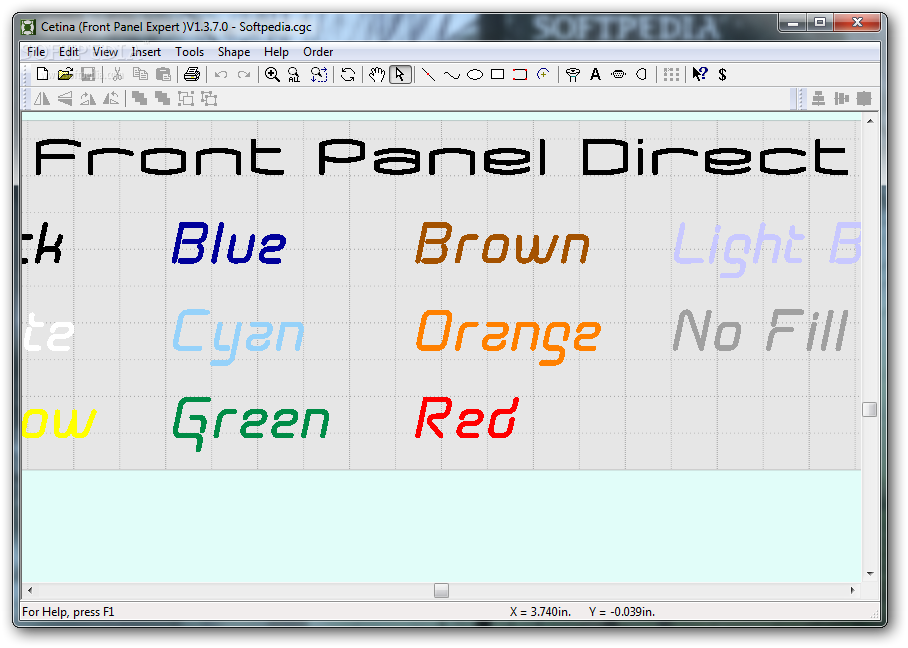Screen dimensions: 908x648
Task: Click the Save diskette icon
Action: [x=88, y=74]
